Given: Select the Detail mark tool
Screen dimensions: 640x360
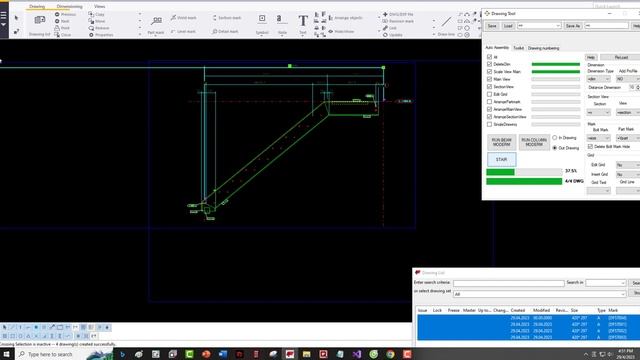Looking at the screenshot, I should coord(225,31).
